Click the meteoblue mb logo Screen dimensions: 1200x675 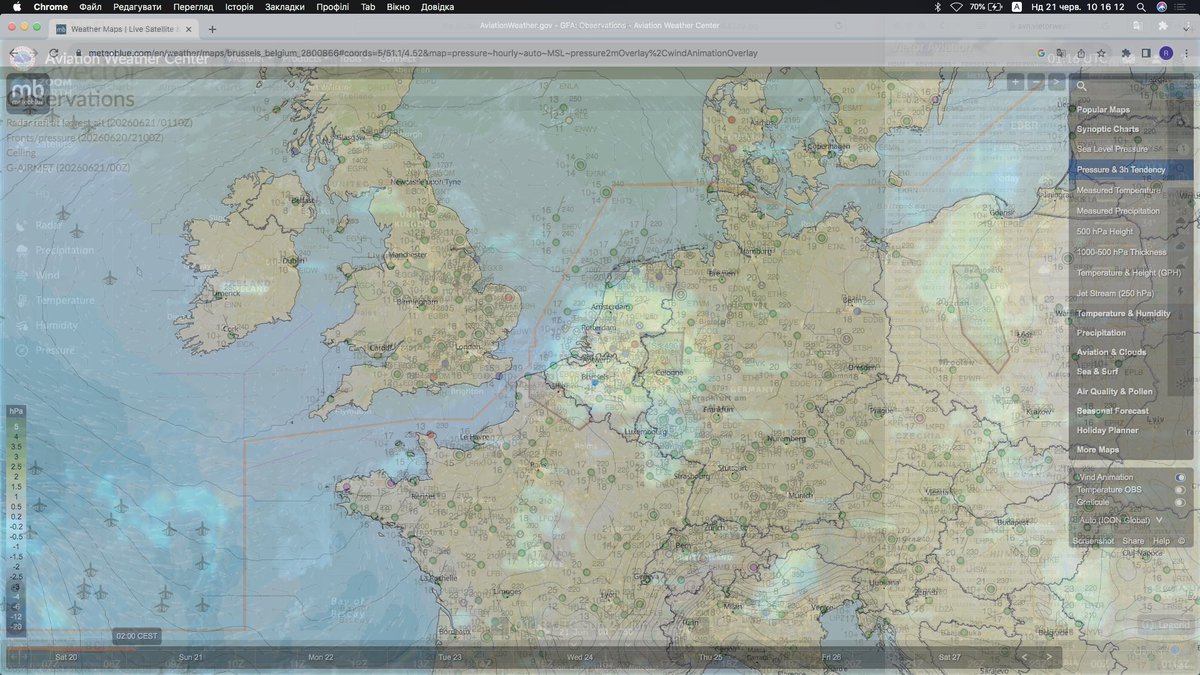(28, 93)
